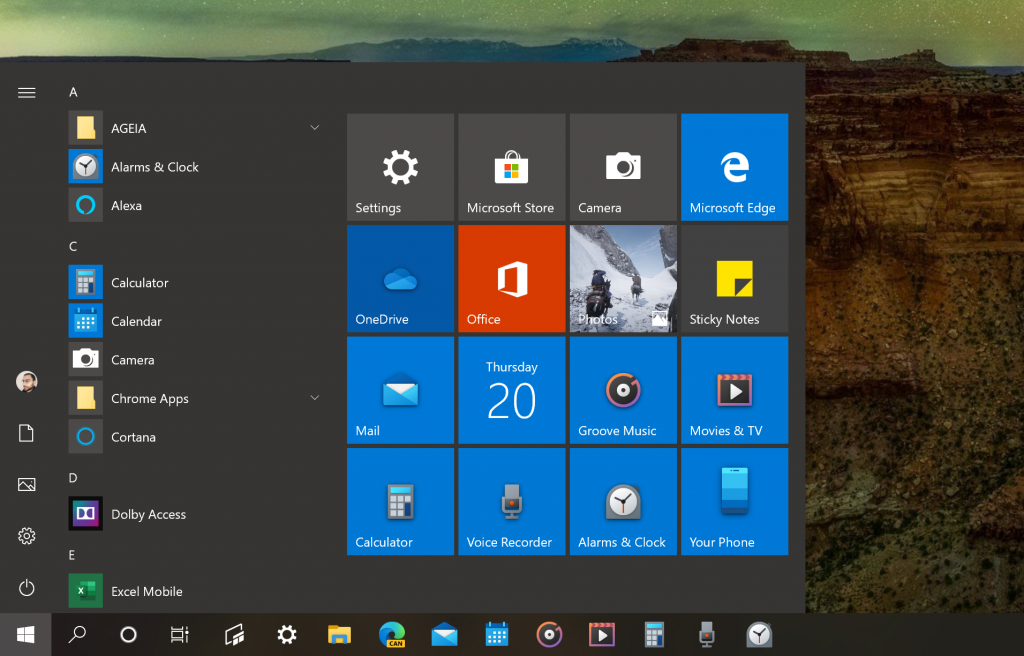
Task: Launch Excel Mobile from the app list
Action: tap(196, 591)
